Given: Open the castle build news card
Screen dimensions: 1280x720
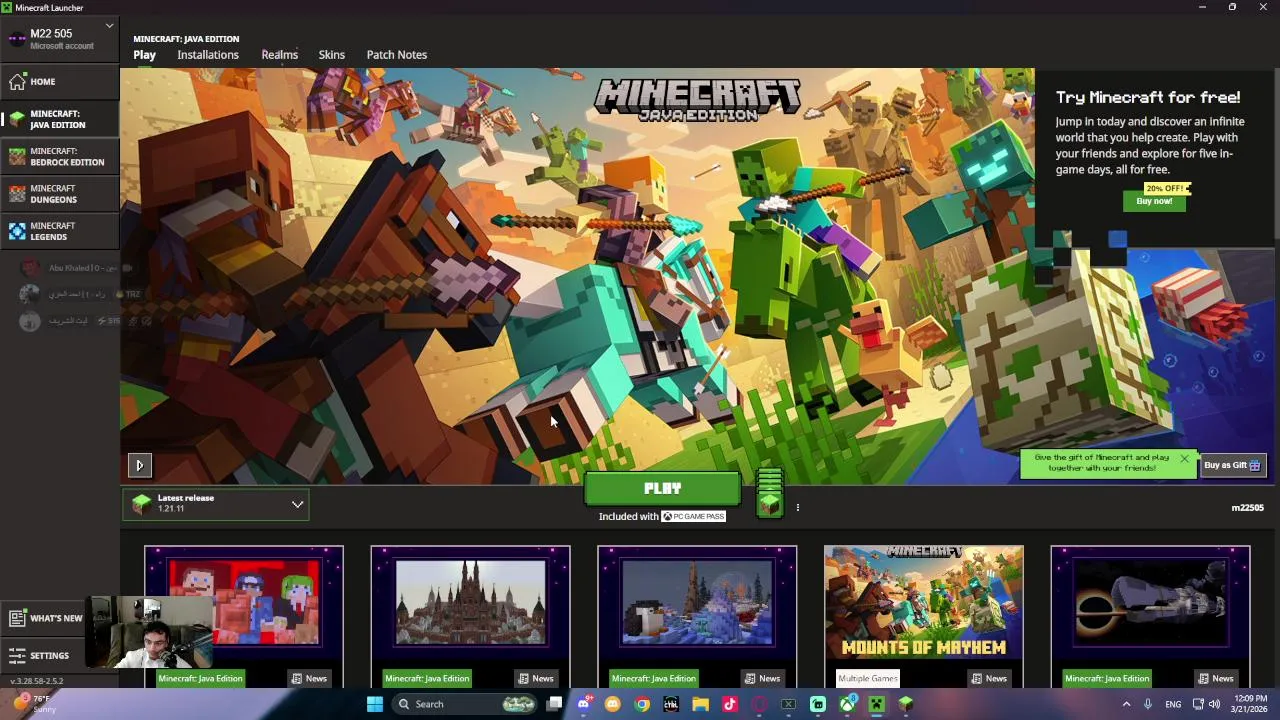Looking at the screenshot, I should pos(470,616).
